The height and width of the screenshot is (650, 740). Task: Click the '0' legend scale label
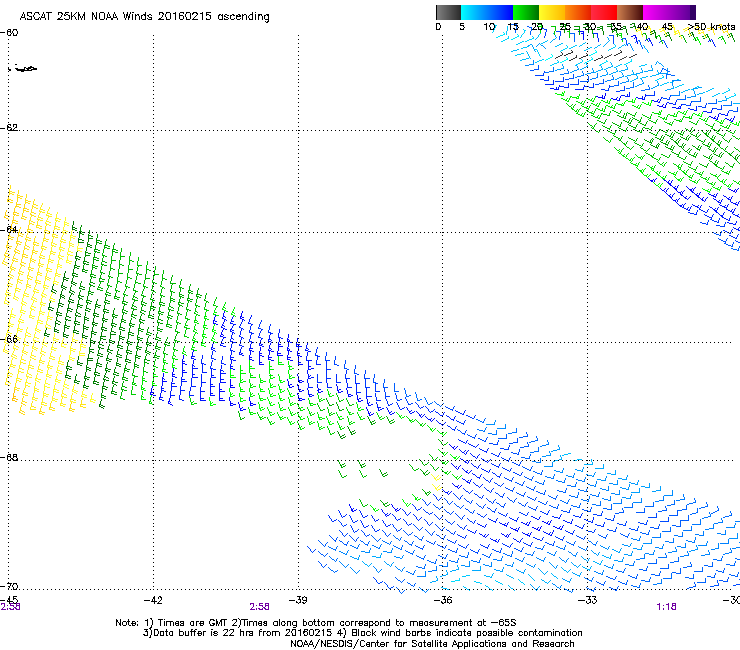[438, 27]
